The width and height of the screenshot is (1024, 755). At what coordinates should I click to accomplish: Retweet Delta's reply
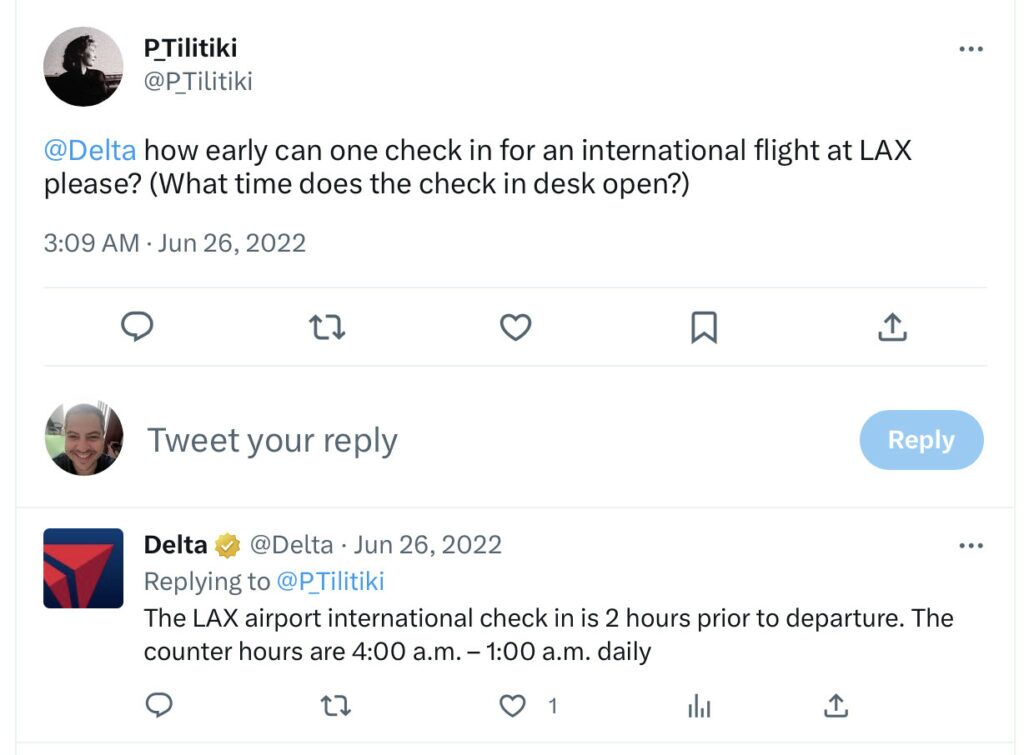(336, 705)
